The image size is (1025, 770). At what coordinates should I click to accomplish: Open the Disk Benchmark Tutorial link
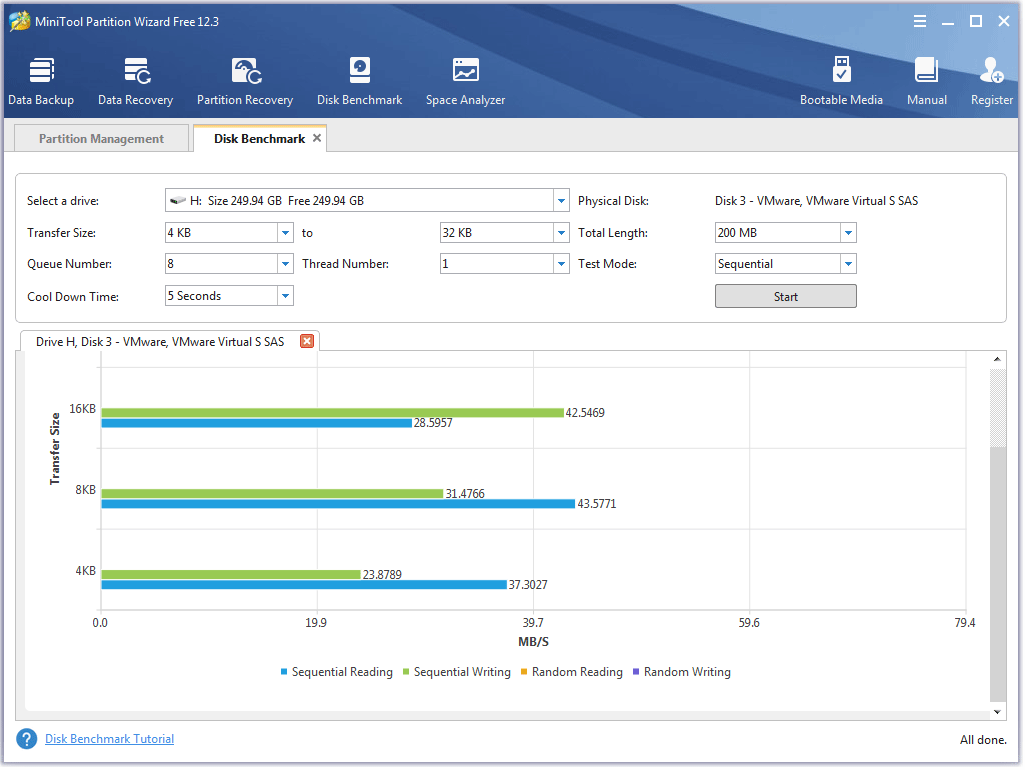click(109, 739)
